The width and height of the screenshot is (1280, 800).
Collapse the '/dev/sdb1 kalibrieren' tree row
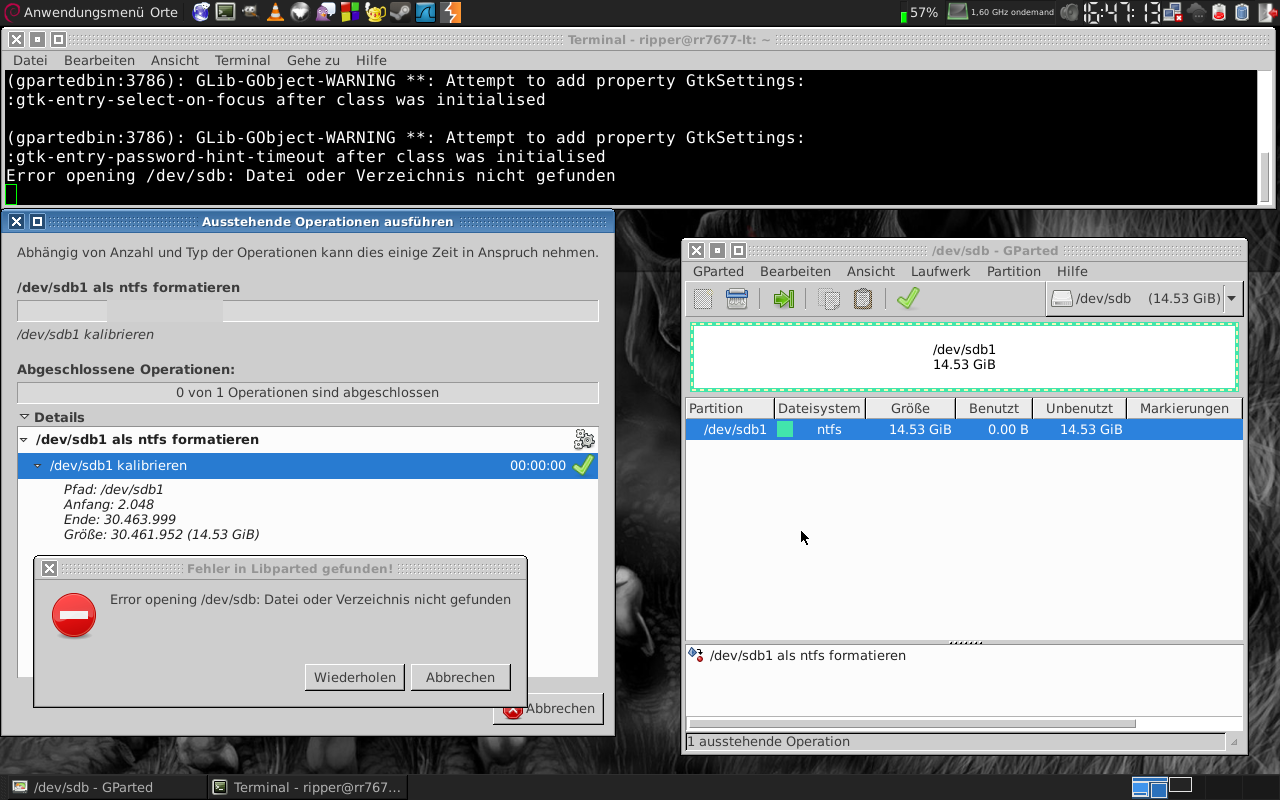tap(38, 465)
